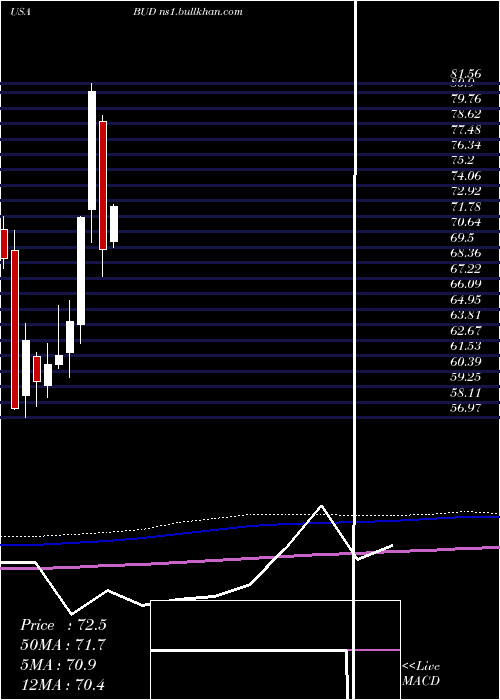The width and height of the screenshot is (500, 700).
Task: Click the 77.48 price axis value
Action: [x=466, y=129]
